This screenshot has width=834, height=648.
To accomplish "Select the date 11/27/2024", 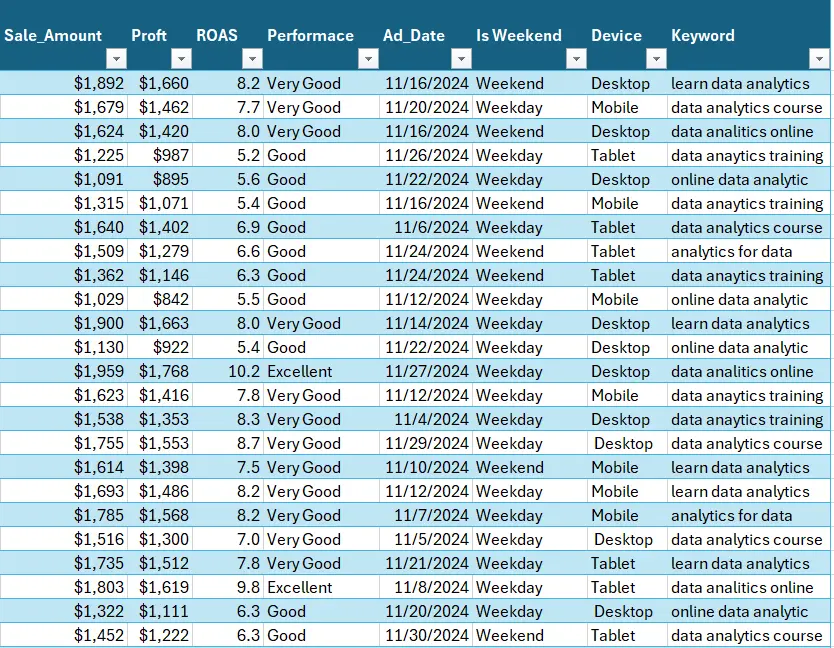I will 427,371.
